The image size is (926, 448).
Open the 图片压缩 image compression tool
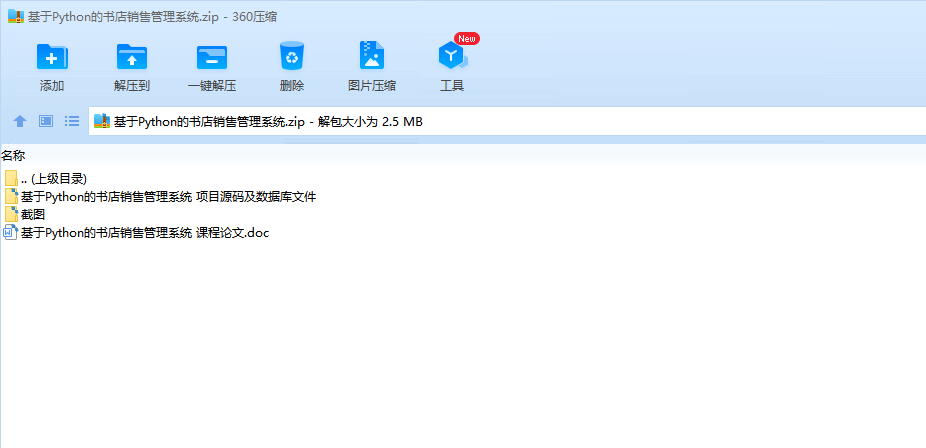click(371, 55)
